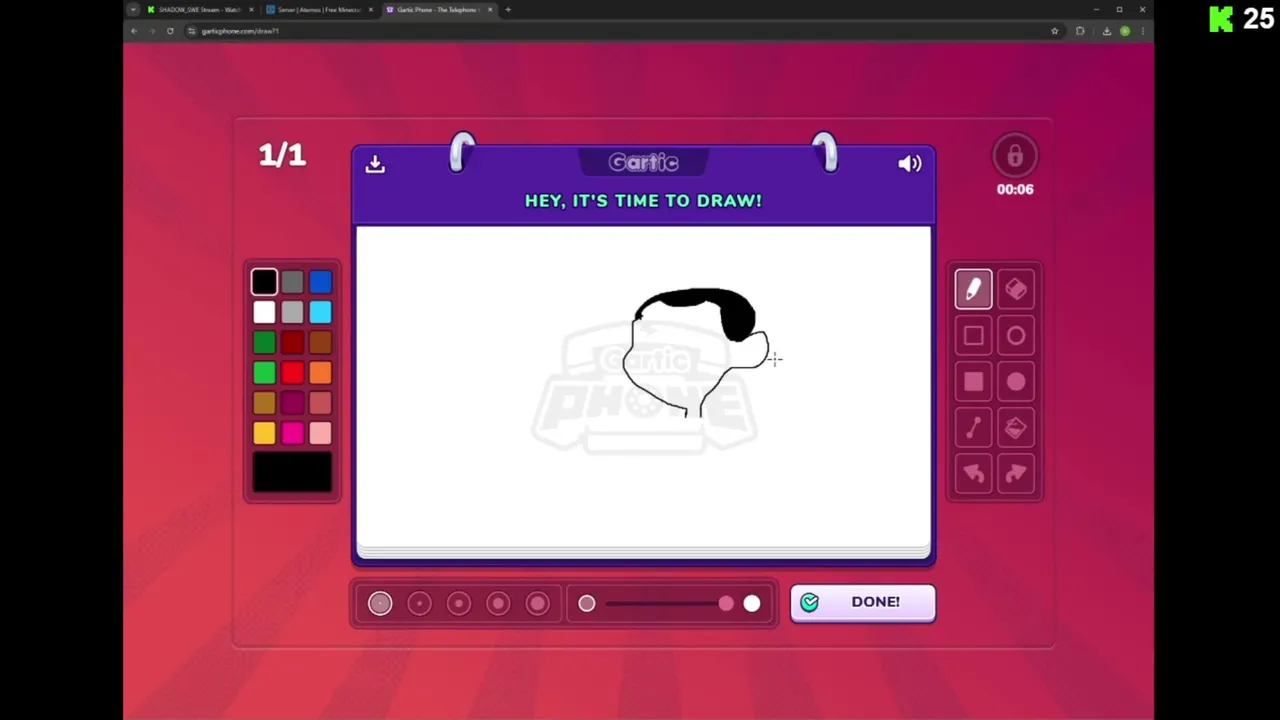This screenshot has height=720, width=1280.
Task: Pick the dark gray color swatch
Action: (292, 283)
